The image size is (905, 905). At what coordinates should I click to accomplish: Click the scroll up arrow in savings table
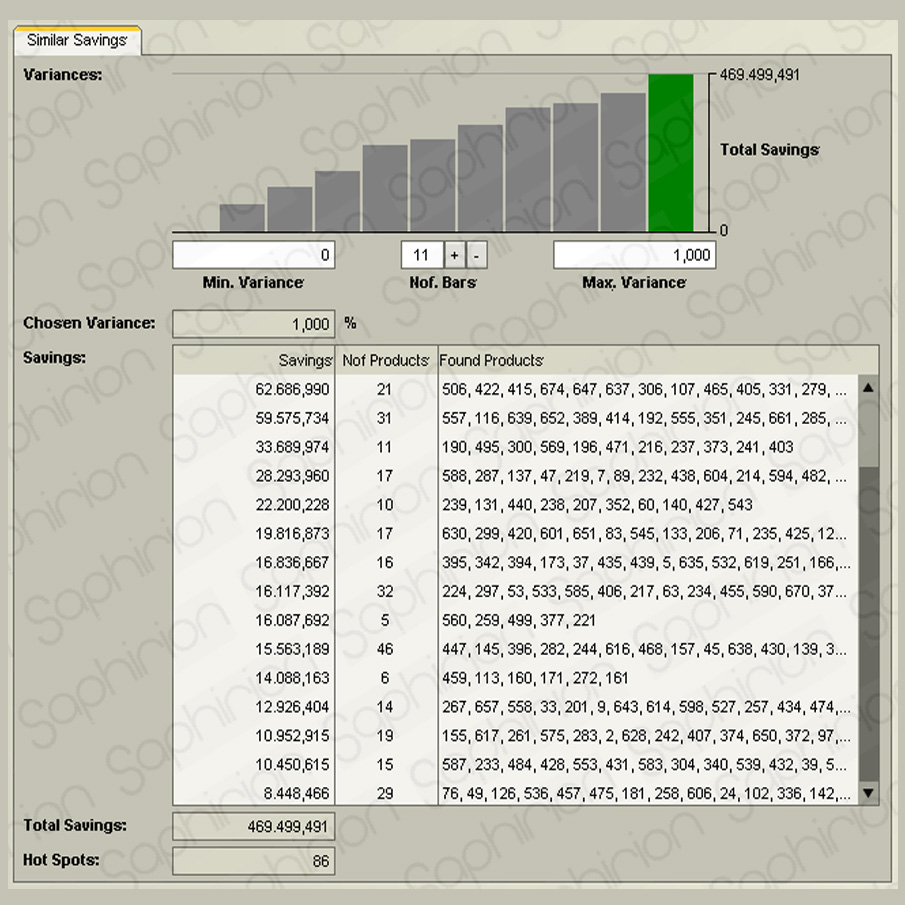868,388
